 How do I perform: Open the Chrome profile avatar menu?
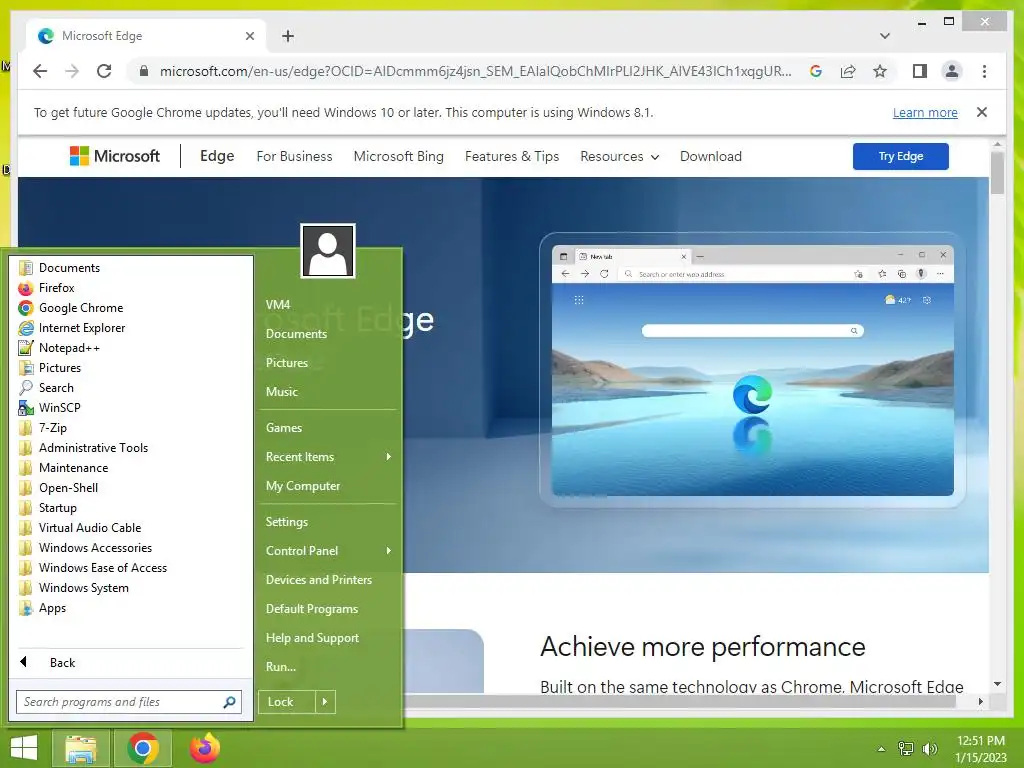click(952, 71)
